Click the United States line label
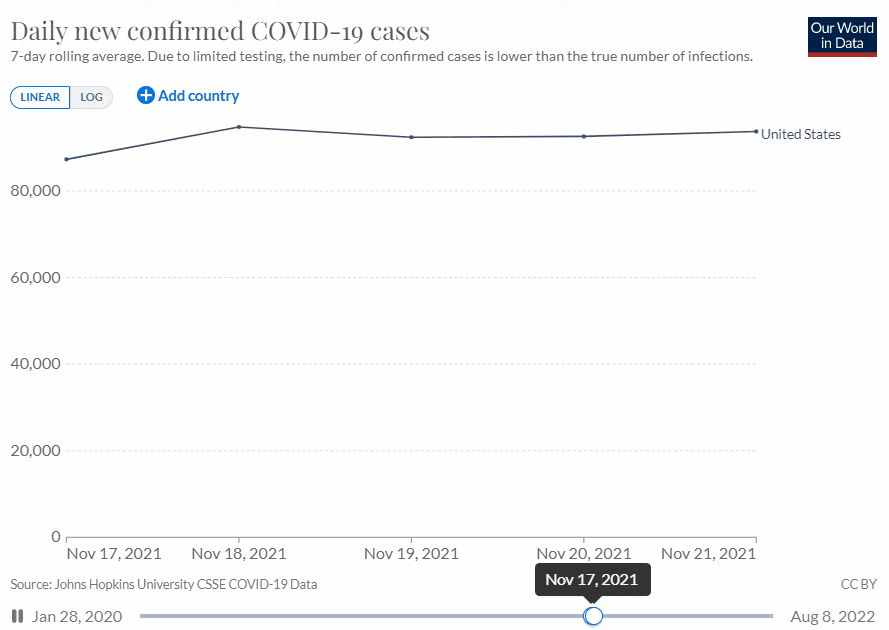The width and height of the screenshot is (889, 630). click(x=800, y=134)
